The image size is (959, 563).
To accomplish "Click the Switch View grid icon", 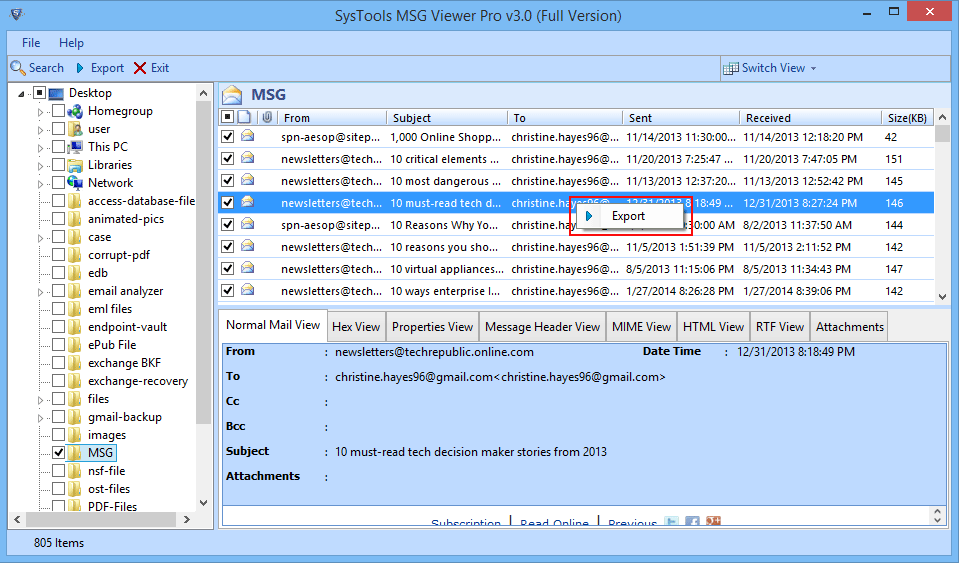I will click(x=730, y=68).
